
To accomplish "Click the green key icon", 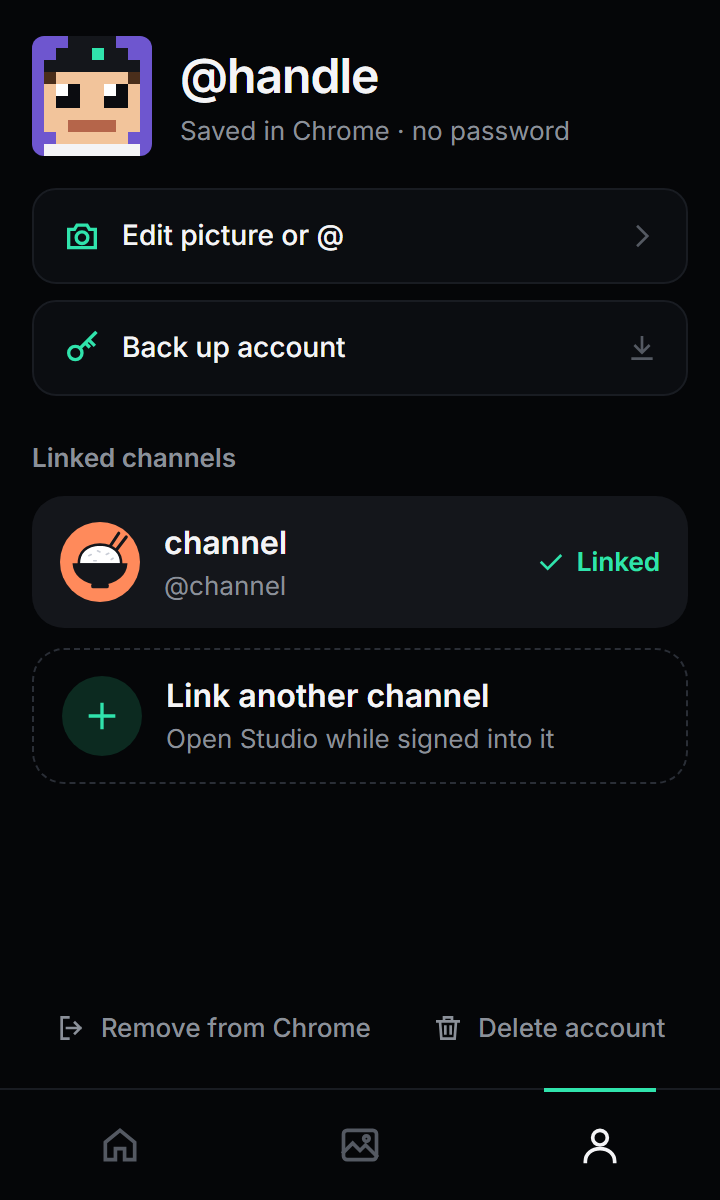I will pos(82,348).
